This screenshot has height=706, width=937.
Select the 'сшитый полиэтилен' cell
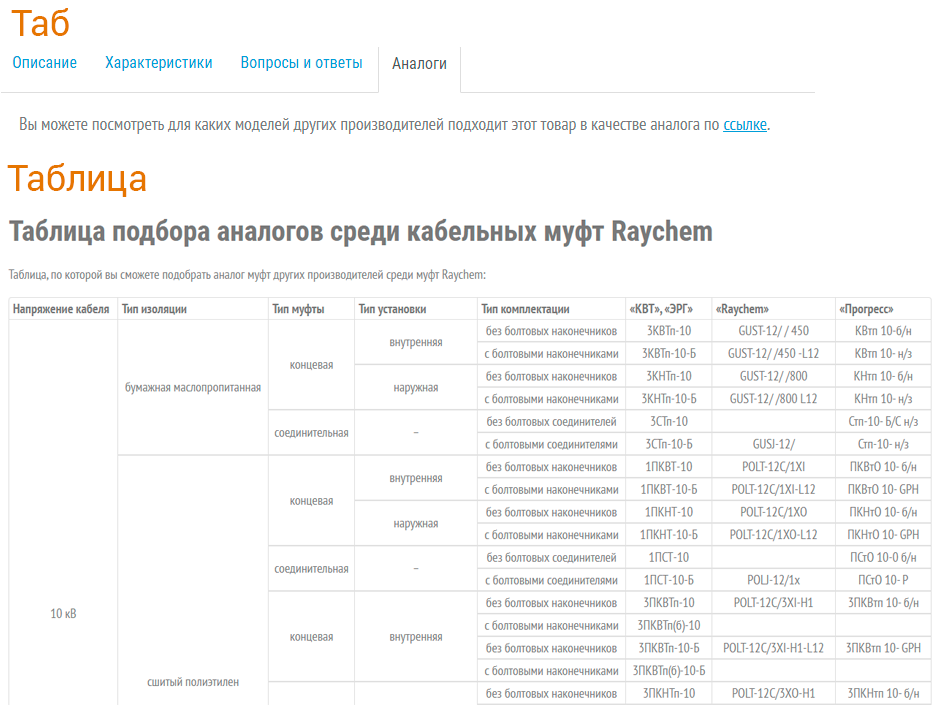(193, 682)
